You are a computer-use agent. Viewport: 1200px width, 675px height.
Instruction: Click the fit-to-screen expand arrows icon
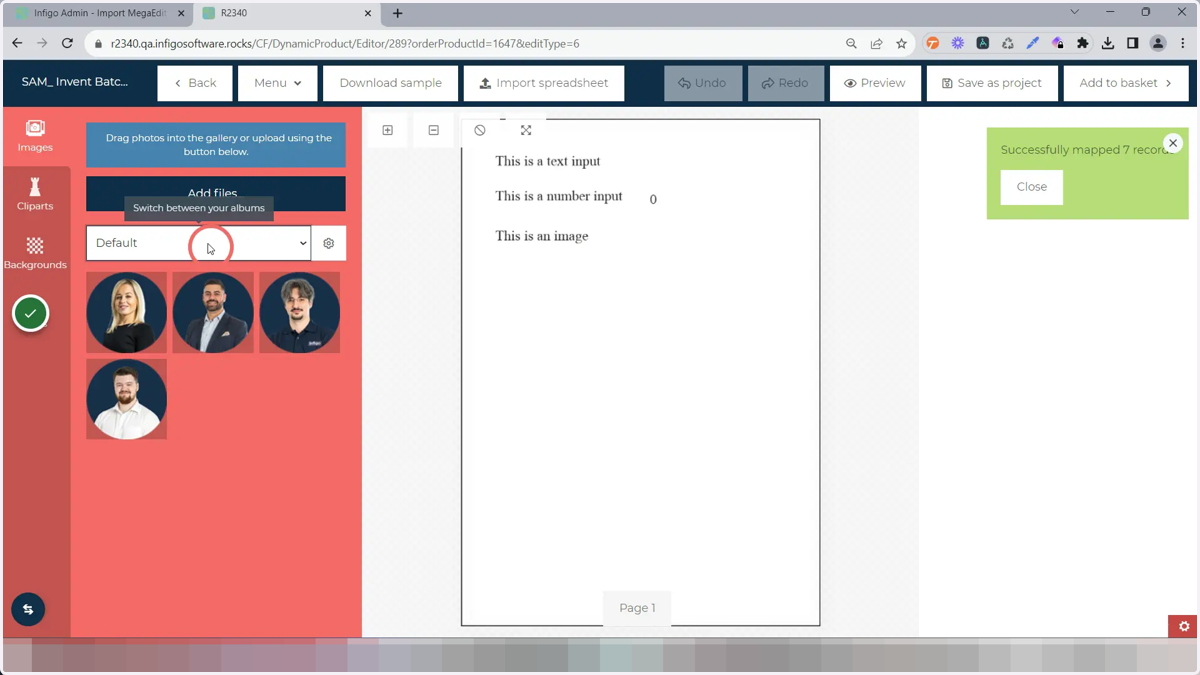[x=526, y=130]
